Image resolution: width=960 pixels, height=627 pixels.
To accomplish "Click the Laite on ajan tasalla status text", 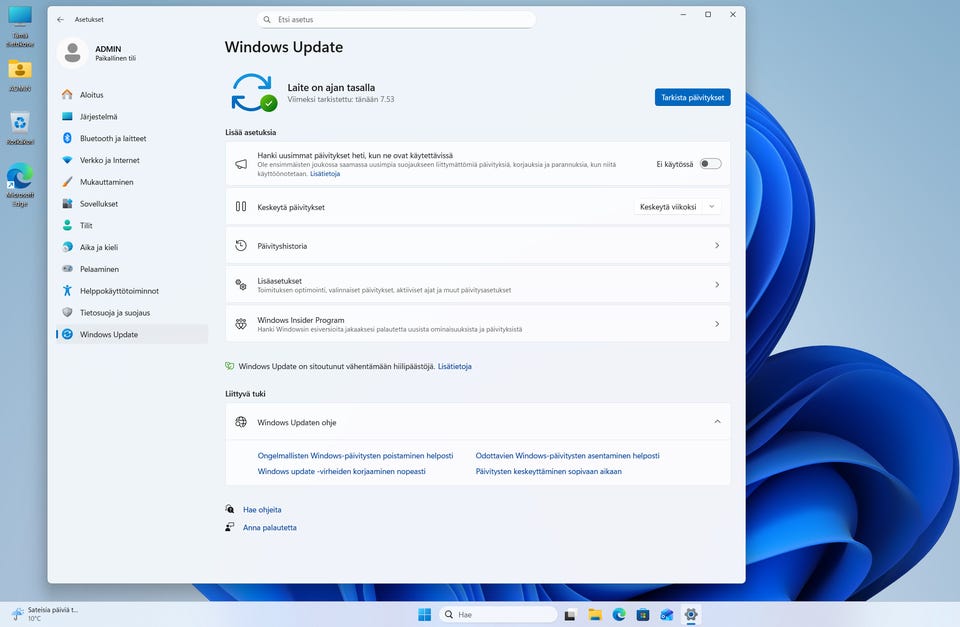I will tap(331, 88).
